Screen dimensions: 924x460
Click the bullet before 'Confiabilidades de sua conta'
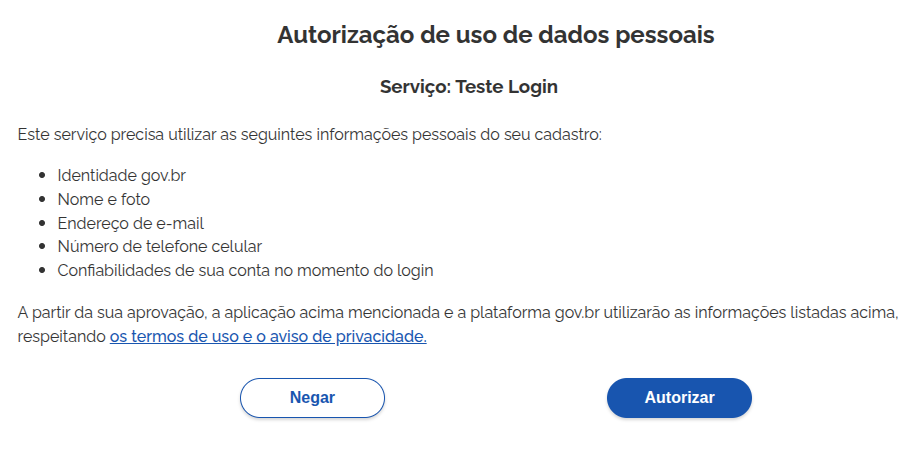(42, 270)
